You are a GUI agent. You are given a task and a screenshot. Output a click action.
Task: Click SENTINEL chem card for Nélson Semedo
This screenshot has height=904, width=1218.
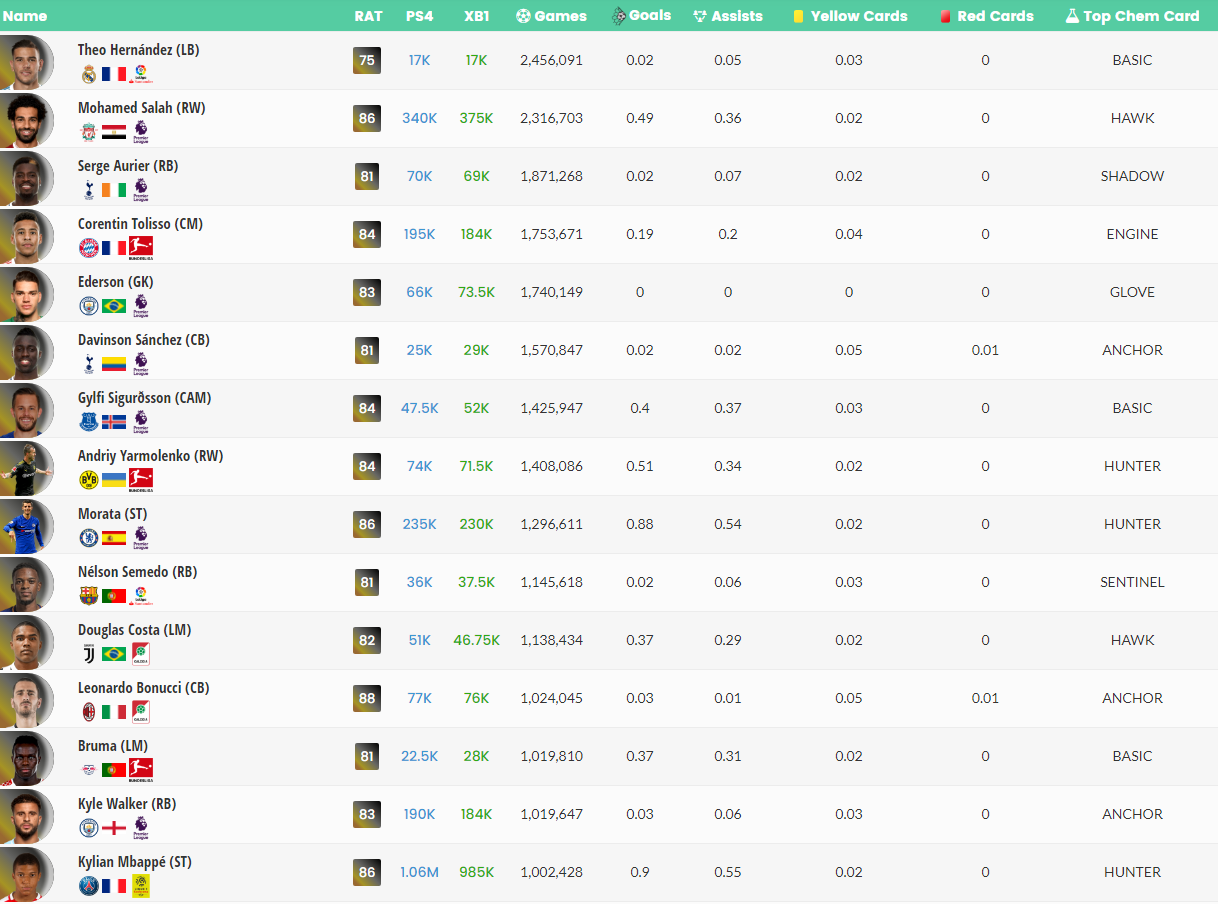tap(1133, 582)
